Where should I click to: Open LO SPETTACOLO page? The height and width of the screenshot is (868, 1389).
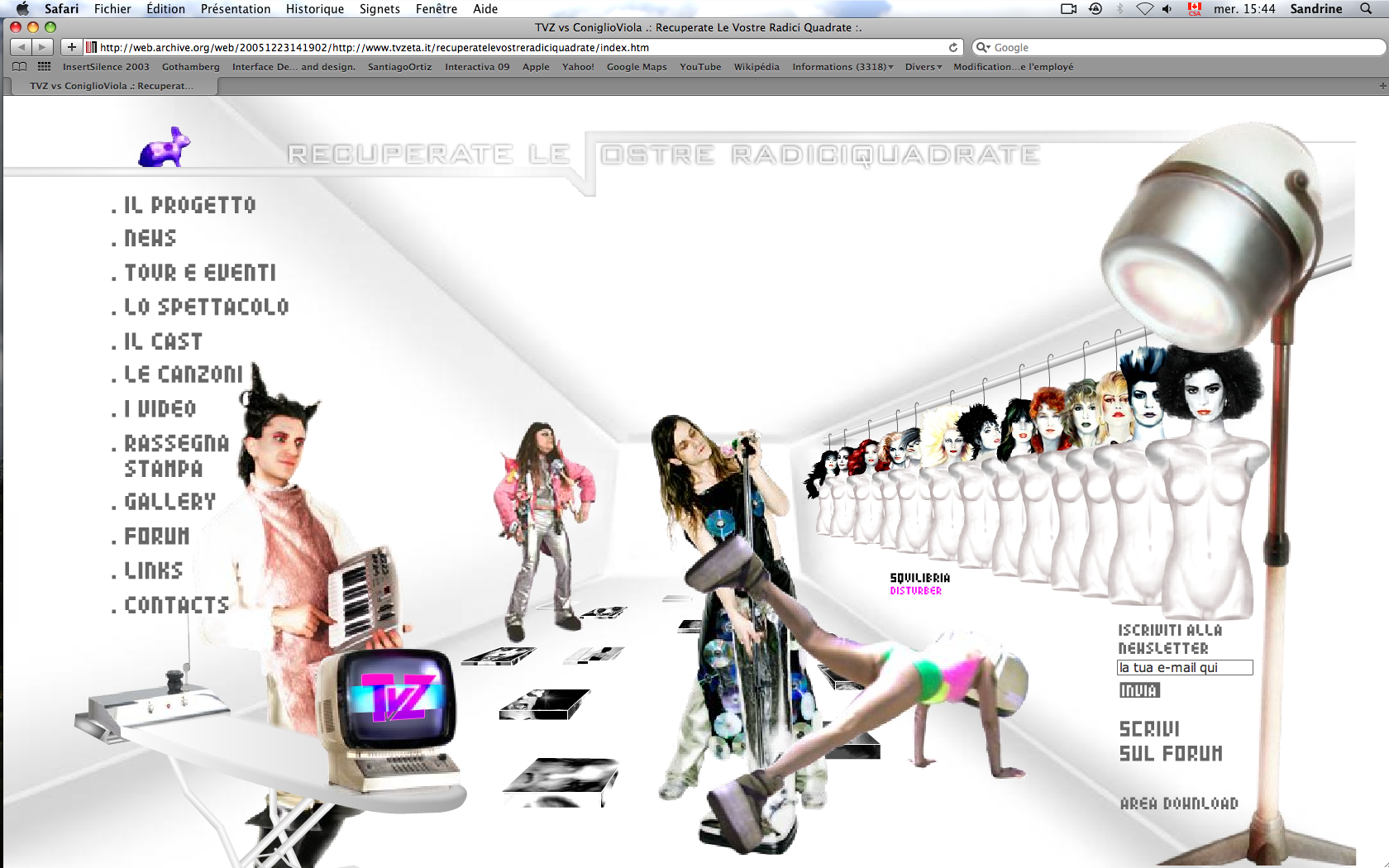pos(206,307)
